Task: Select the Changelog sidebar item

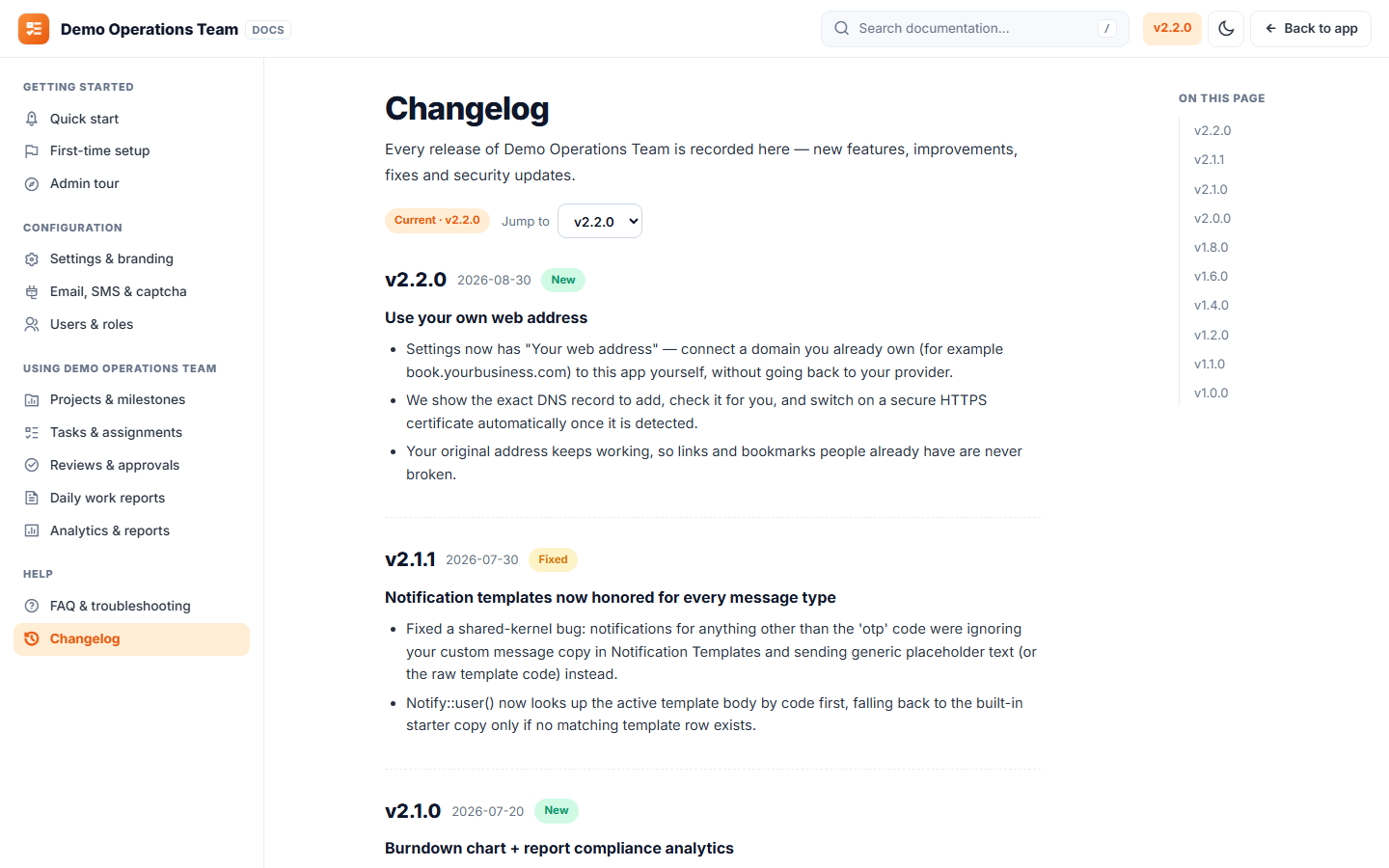Action: click(x=132, y=639)
